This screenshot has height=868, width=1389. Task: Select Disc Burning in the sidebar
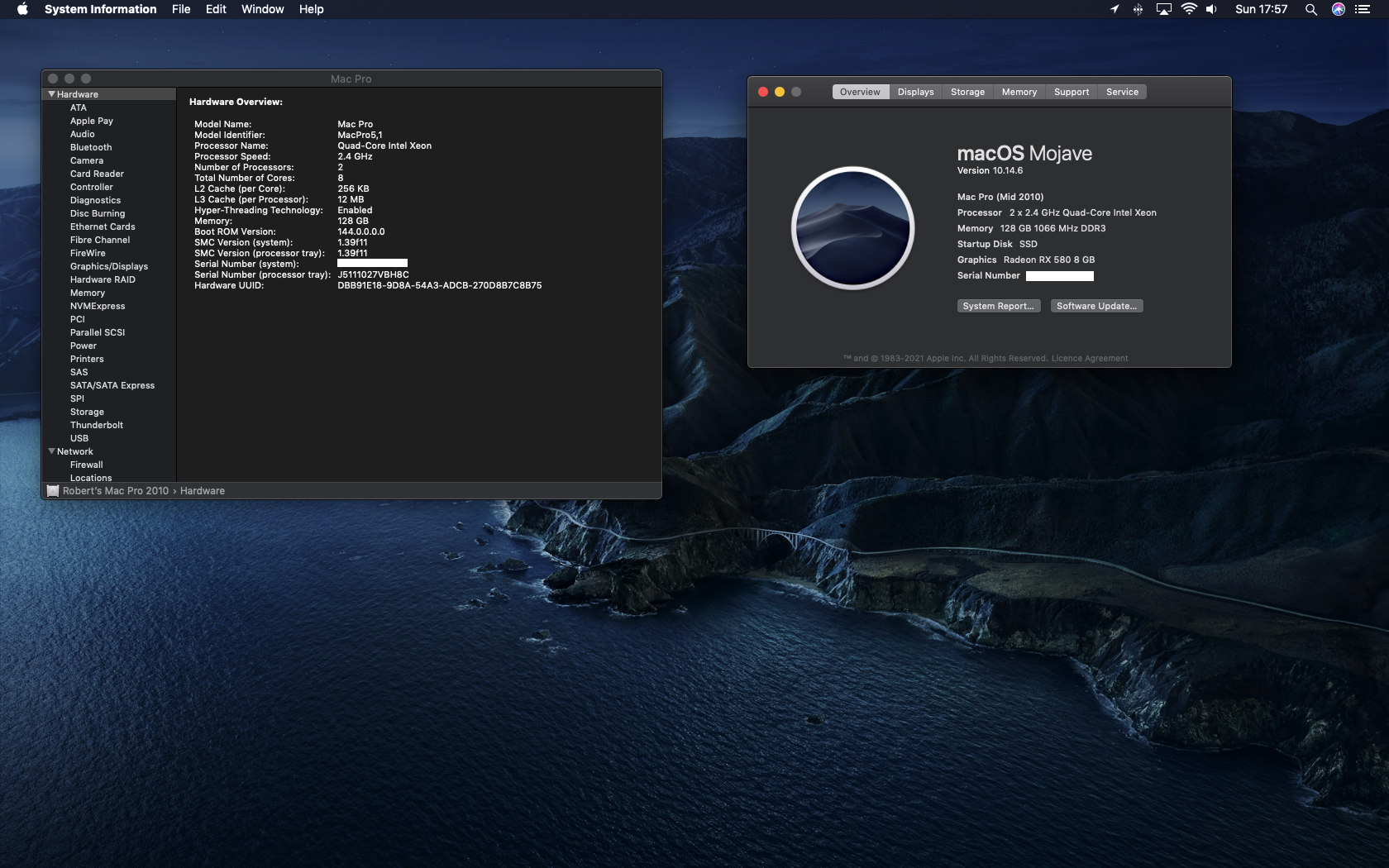98,213
